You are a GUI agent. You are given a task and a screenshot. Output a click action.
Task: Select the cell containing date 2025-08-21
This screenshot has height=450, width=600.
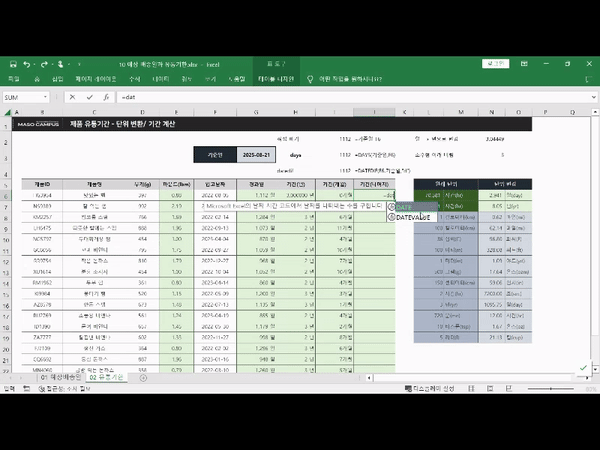257,155
